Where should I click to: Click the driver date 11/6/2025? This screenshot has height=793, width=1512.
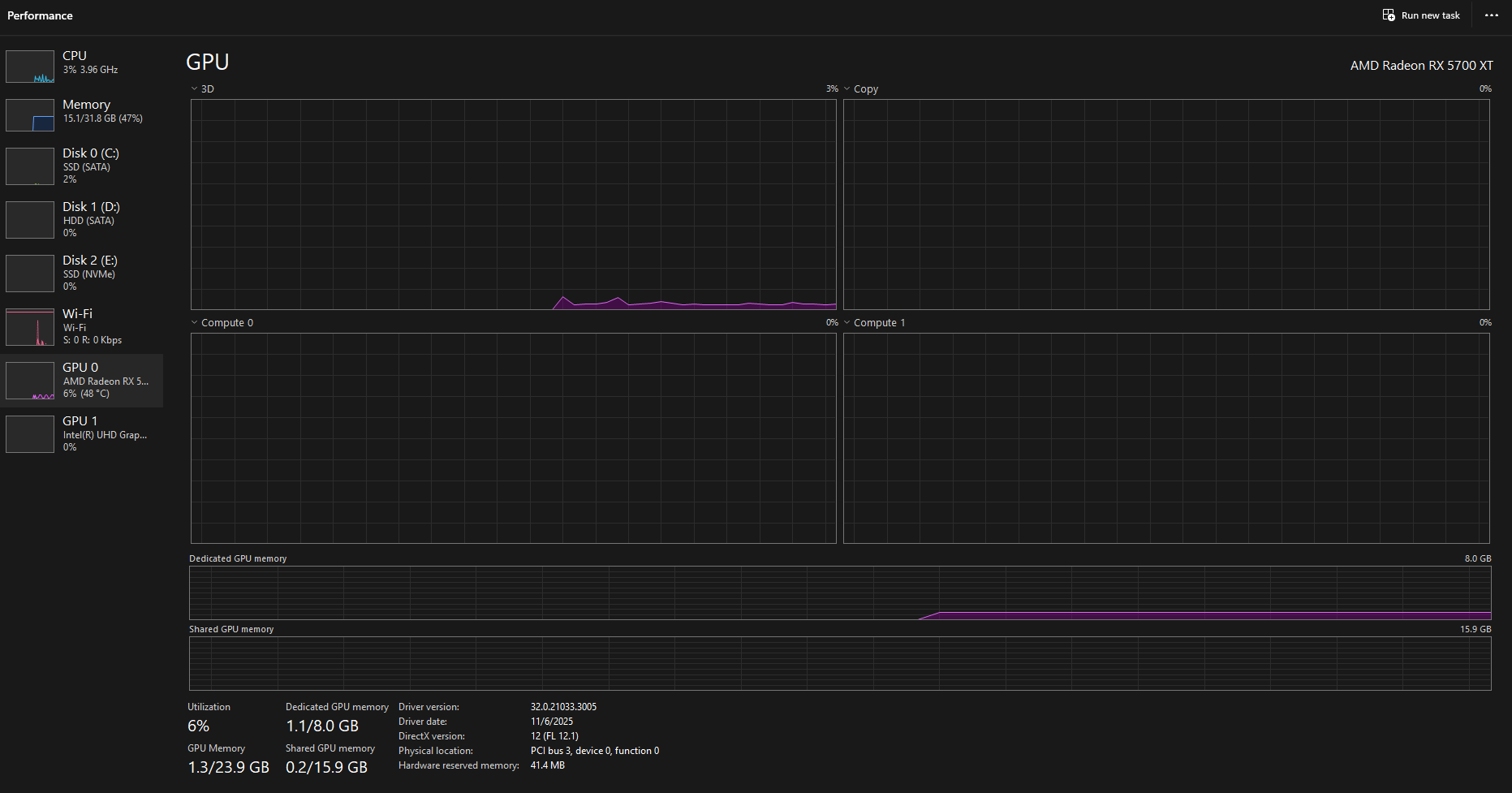(x=552, y=722)
